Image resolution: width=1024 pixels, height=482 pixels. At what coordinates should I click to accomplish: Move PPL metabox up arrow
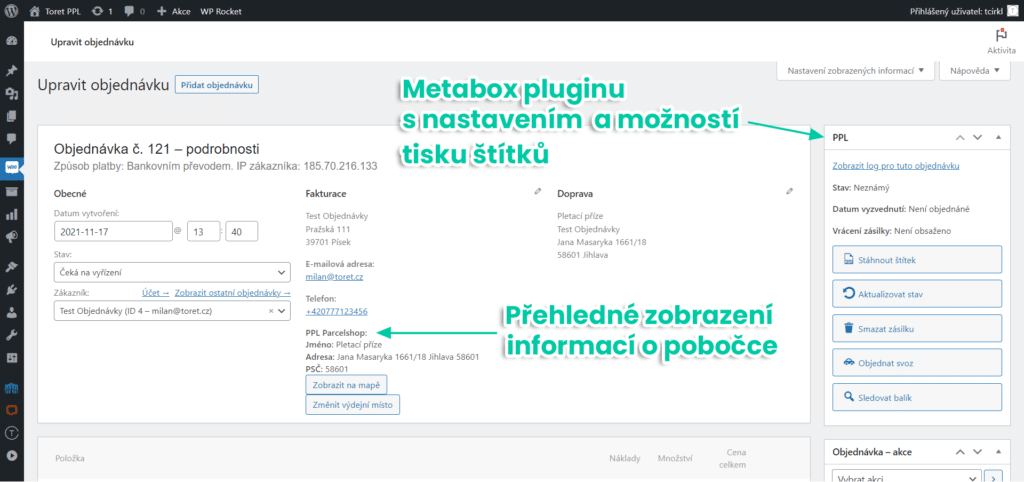(959, 137)
